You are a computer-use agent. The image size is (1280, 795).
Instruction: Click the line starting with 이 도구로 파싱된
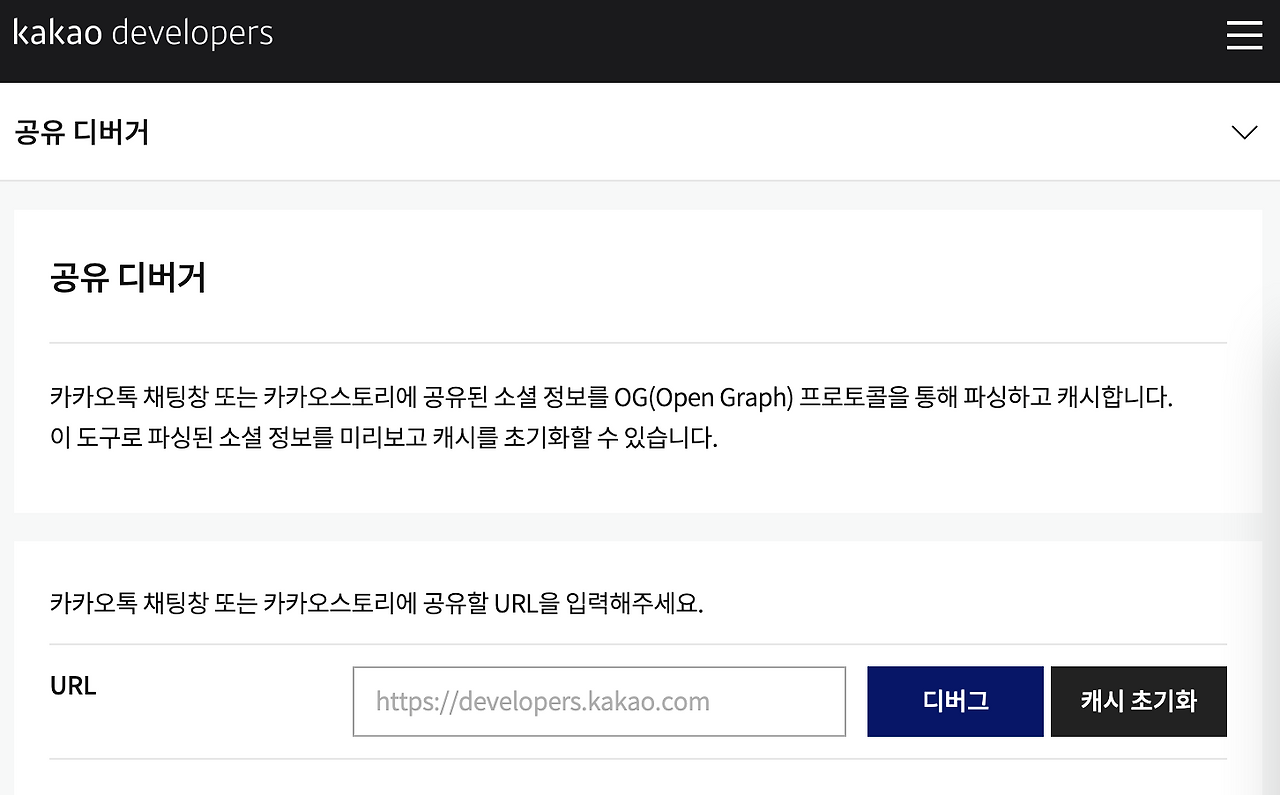point(384,438)
